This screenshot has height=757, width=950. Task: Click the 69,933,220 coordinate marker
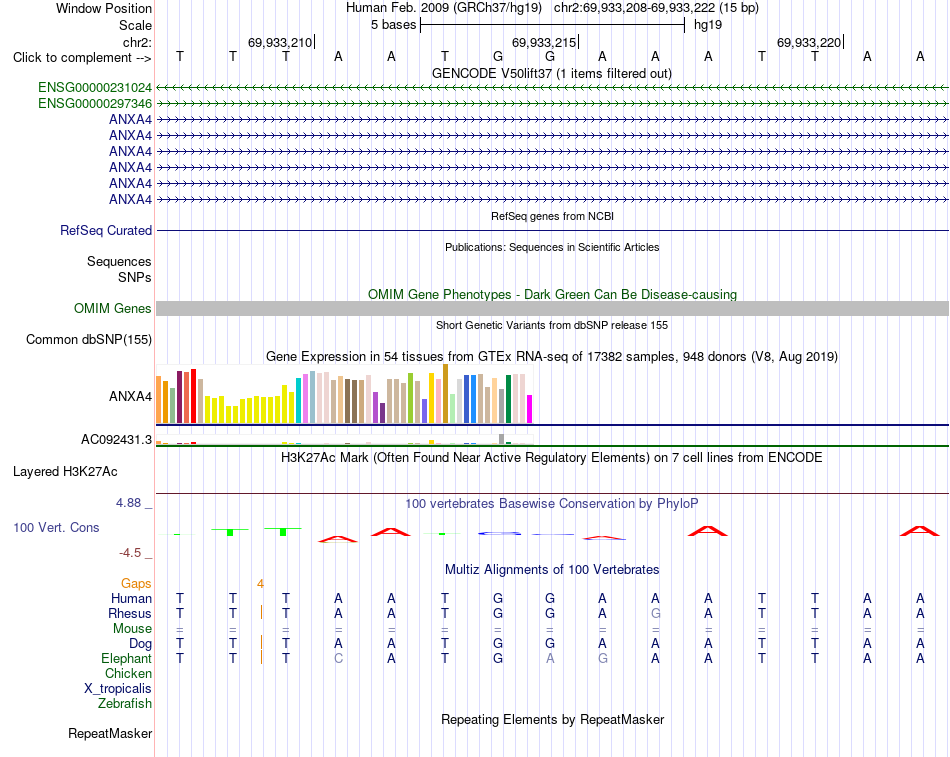(809, 42)
